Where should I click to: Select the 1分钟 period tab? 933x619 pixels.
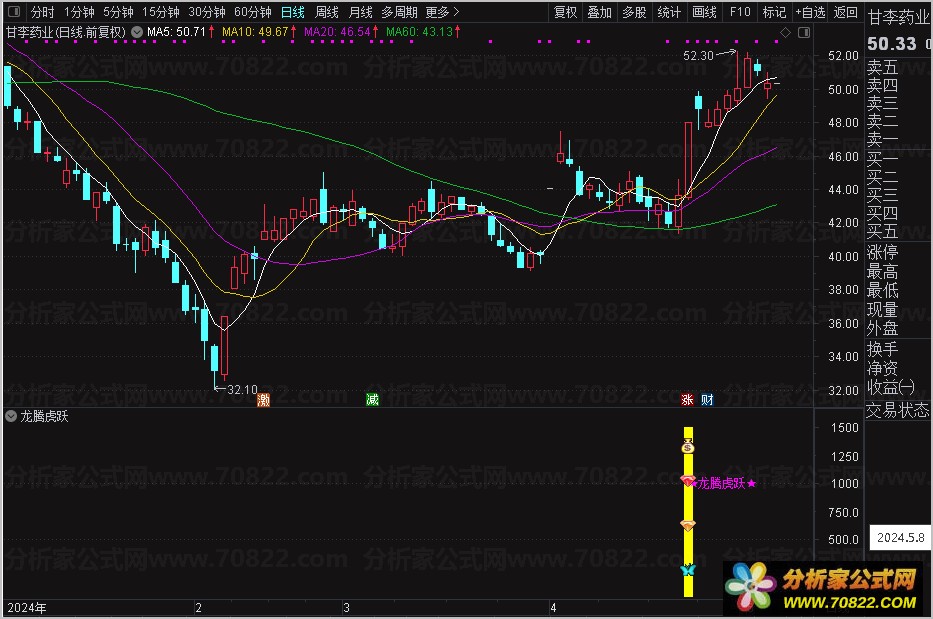[x=80, y=12]
